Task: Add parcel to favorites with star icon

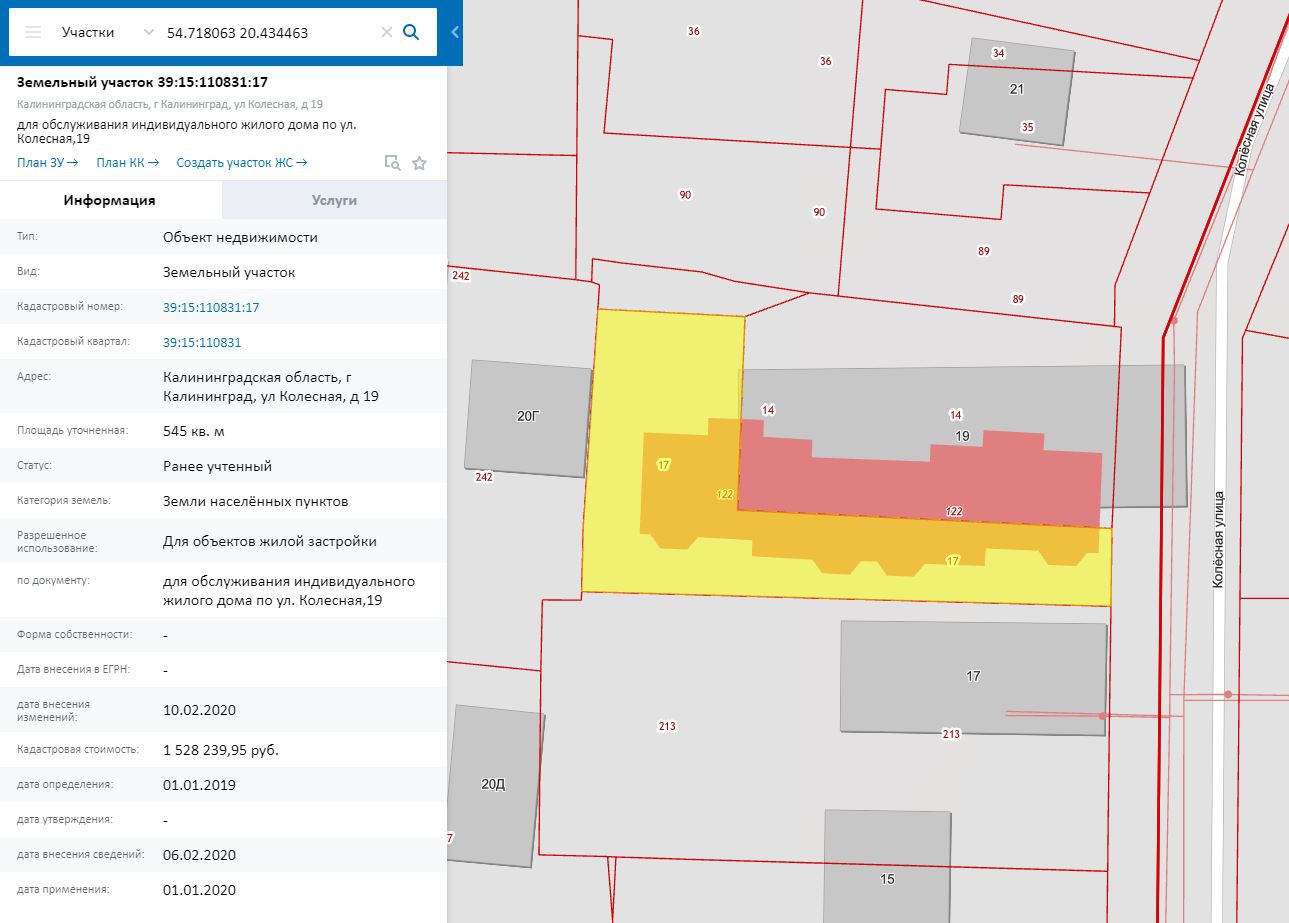Action: click(419, 163)
